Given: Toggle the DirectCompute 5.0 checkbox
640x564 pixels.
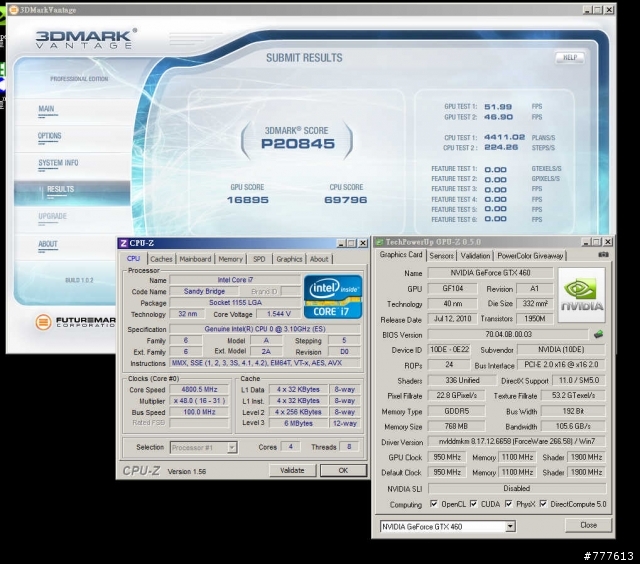Looking at the screenshot, I should [543, 504].
